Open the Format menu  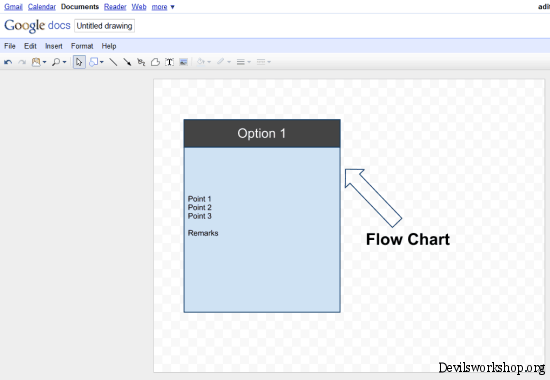pos(82,46)
